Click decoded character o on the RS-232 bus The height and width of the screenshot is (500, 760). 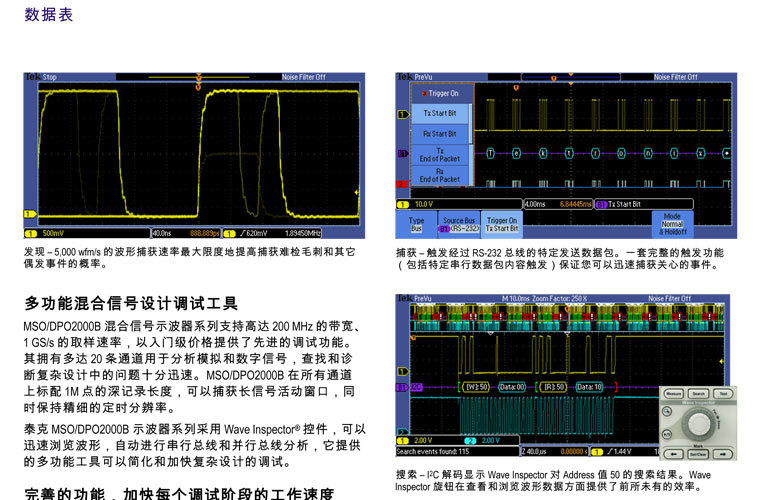621,154
